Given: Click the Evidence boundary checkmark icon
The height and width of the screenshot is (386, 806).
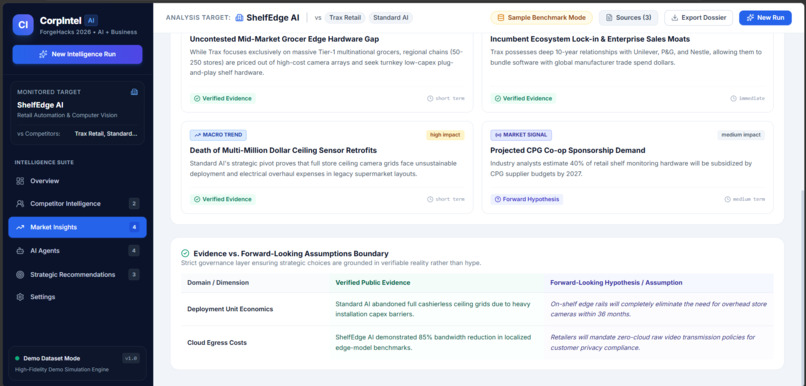Looking at the screenshot, I should pyautogui.click(x=185, y=253).
